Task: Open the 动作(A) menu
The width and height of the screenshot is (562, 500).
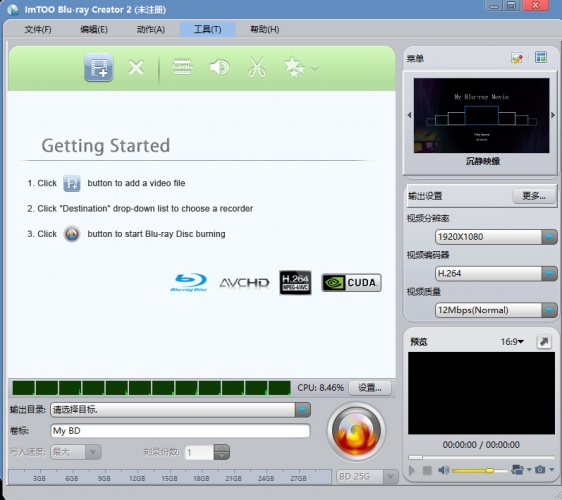Action: [x=151, y=29]
